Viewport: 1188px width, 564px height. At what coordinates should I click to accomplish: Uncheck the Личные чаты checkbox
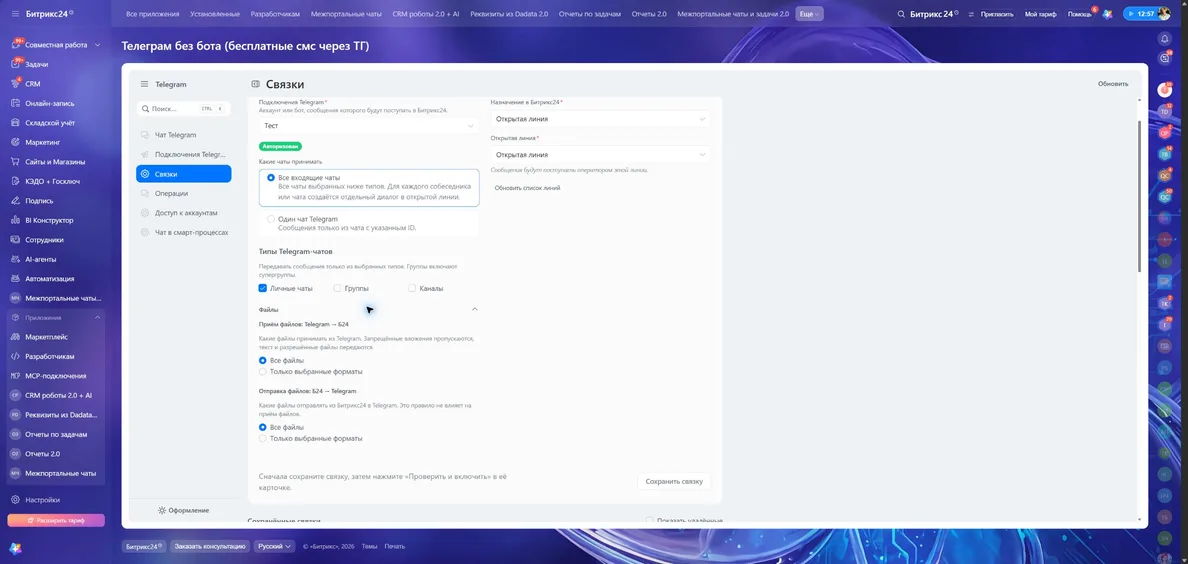[262, 289]
